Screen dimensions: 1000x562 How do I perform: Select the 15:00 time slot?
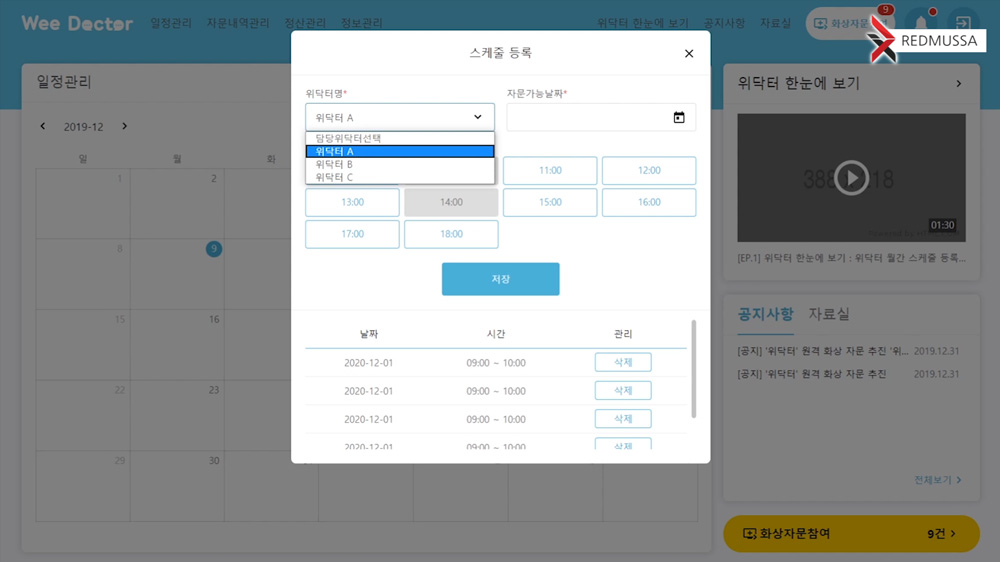550,202
